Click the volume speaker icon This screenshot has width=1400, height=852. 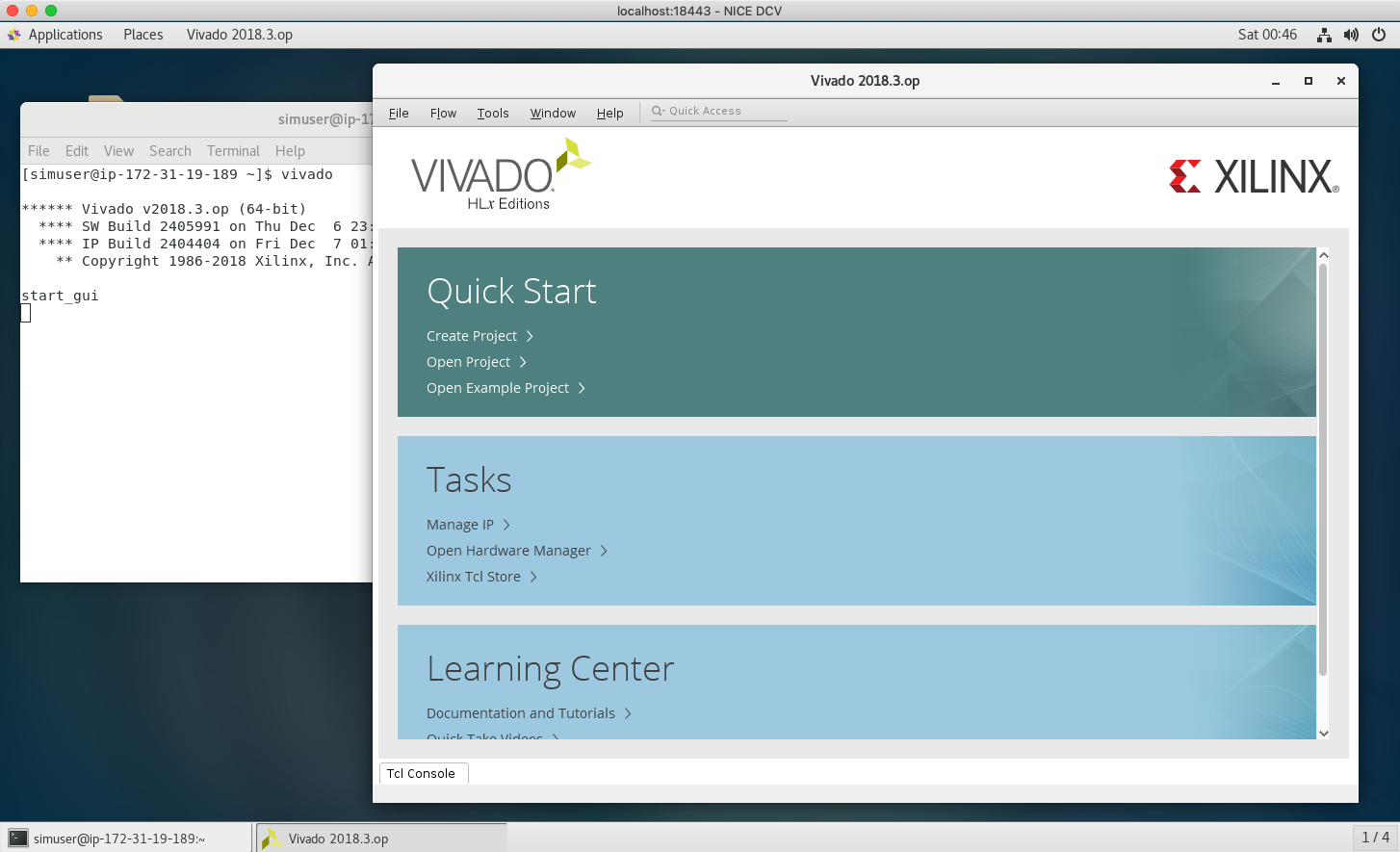1351,35
